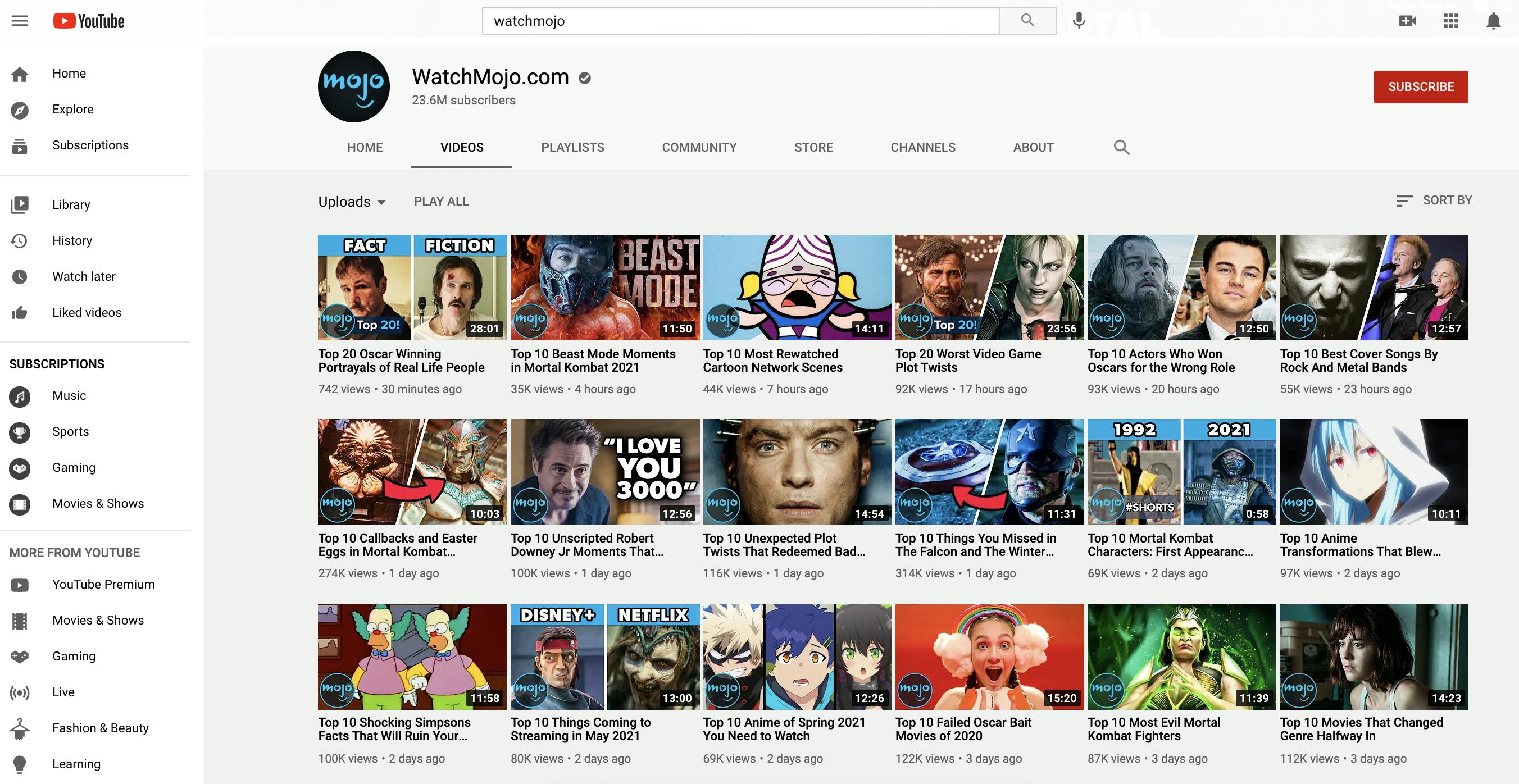
Task: Open Anime of Spring 2021 thumbnail
Action: click(x=797, y=657)
